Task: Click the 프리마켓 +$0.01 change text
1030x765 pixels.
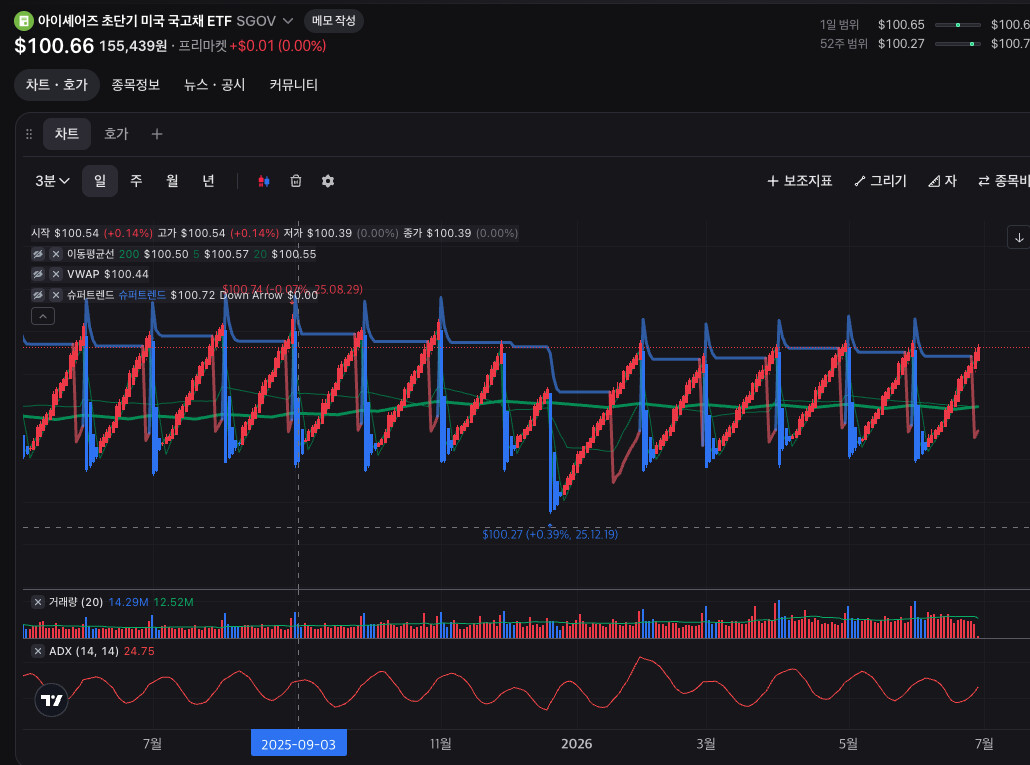Action: point(252,46)
